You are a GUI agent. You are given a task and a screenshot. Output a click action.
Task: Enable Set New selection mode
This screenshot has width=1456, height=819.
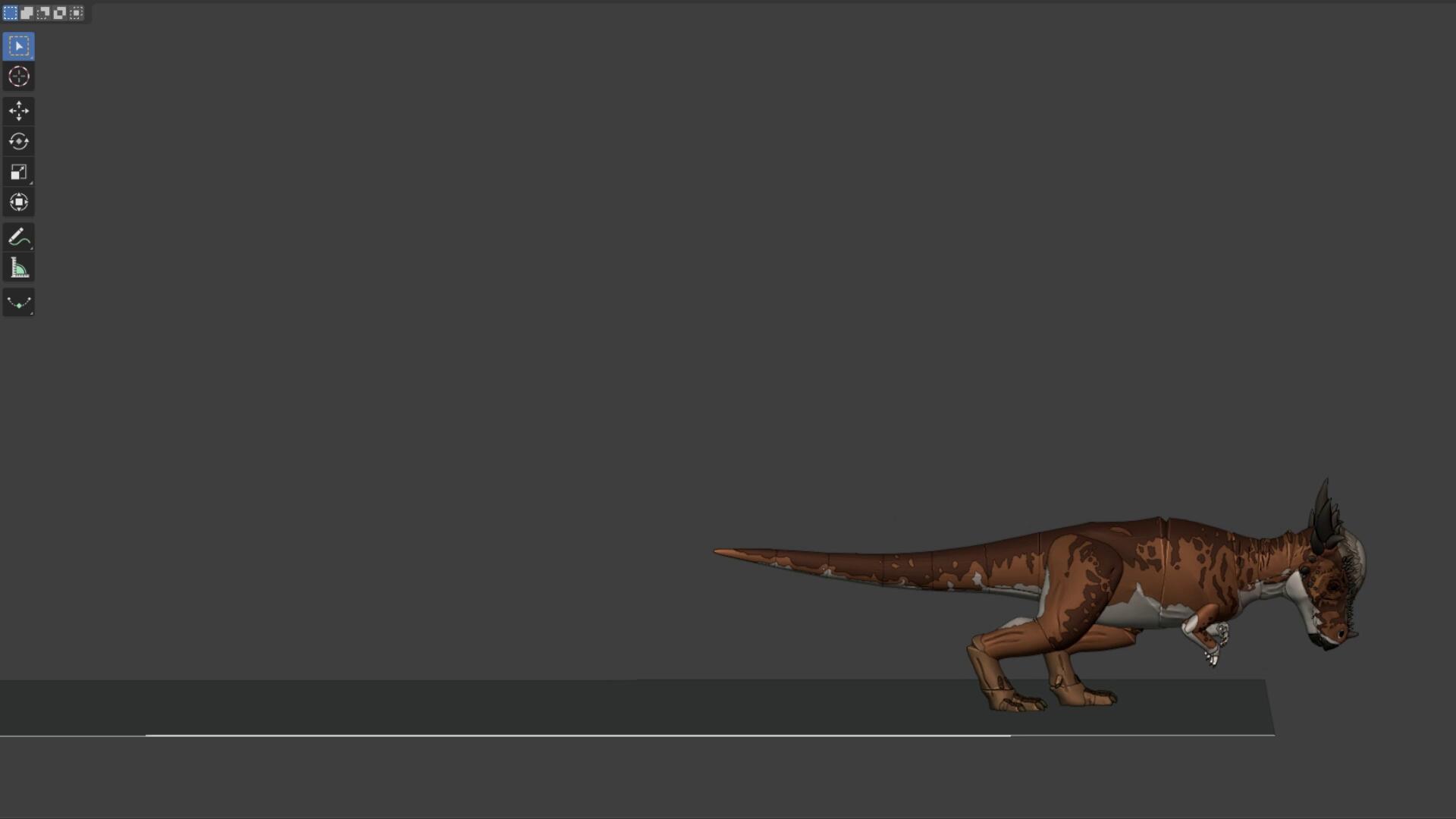(11, 13)
